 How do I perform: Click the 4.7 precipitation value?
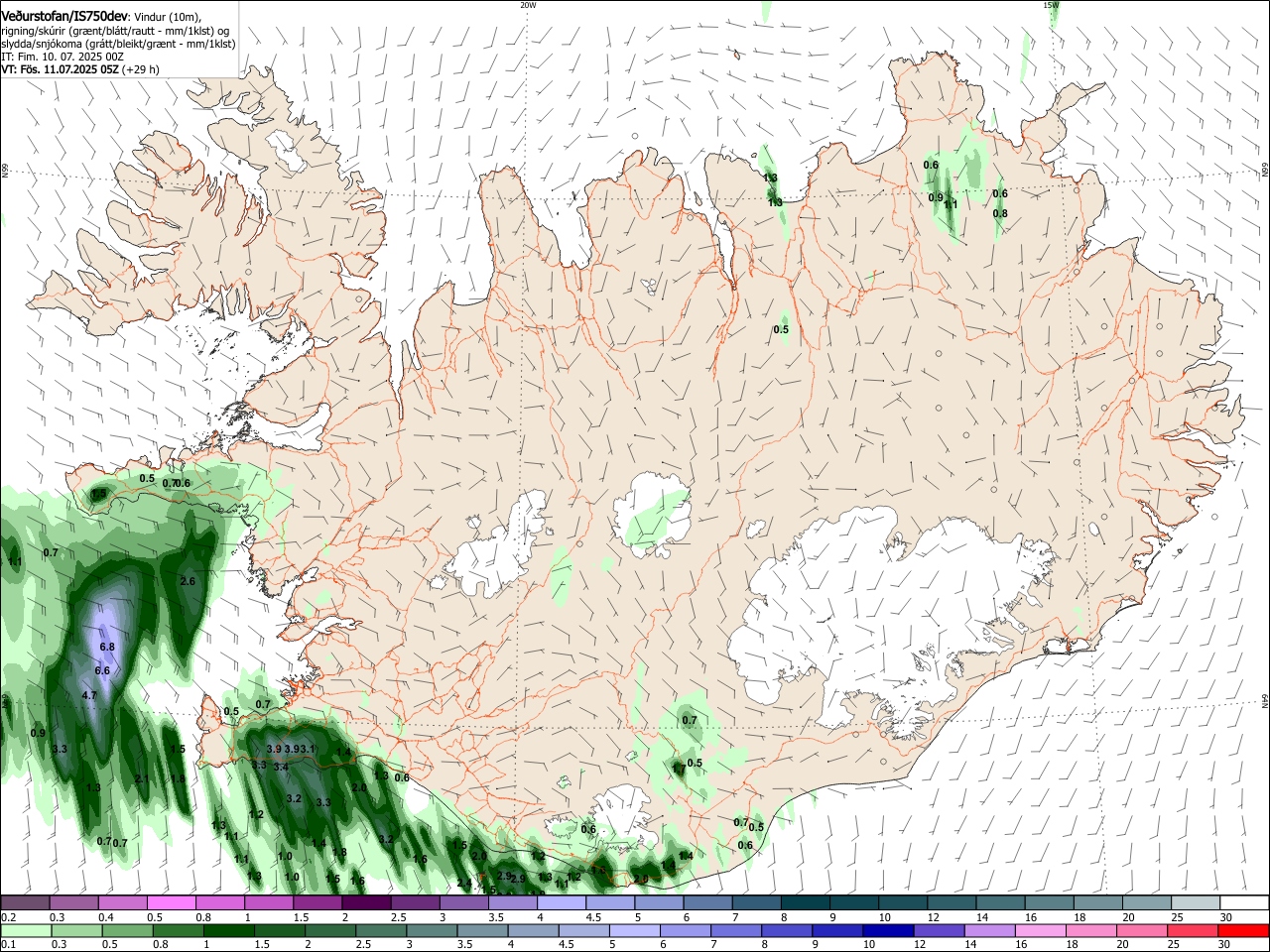click(89, 695)
